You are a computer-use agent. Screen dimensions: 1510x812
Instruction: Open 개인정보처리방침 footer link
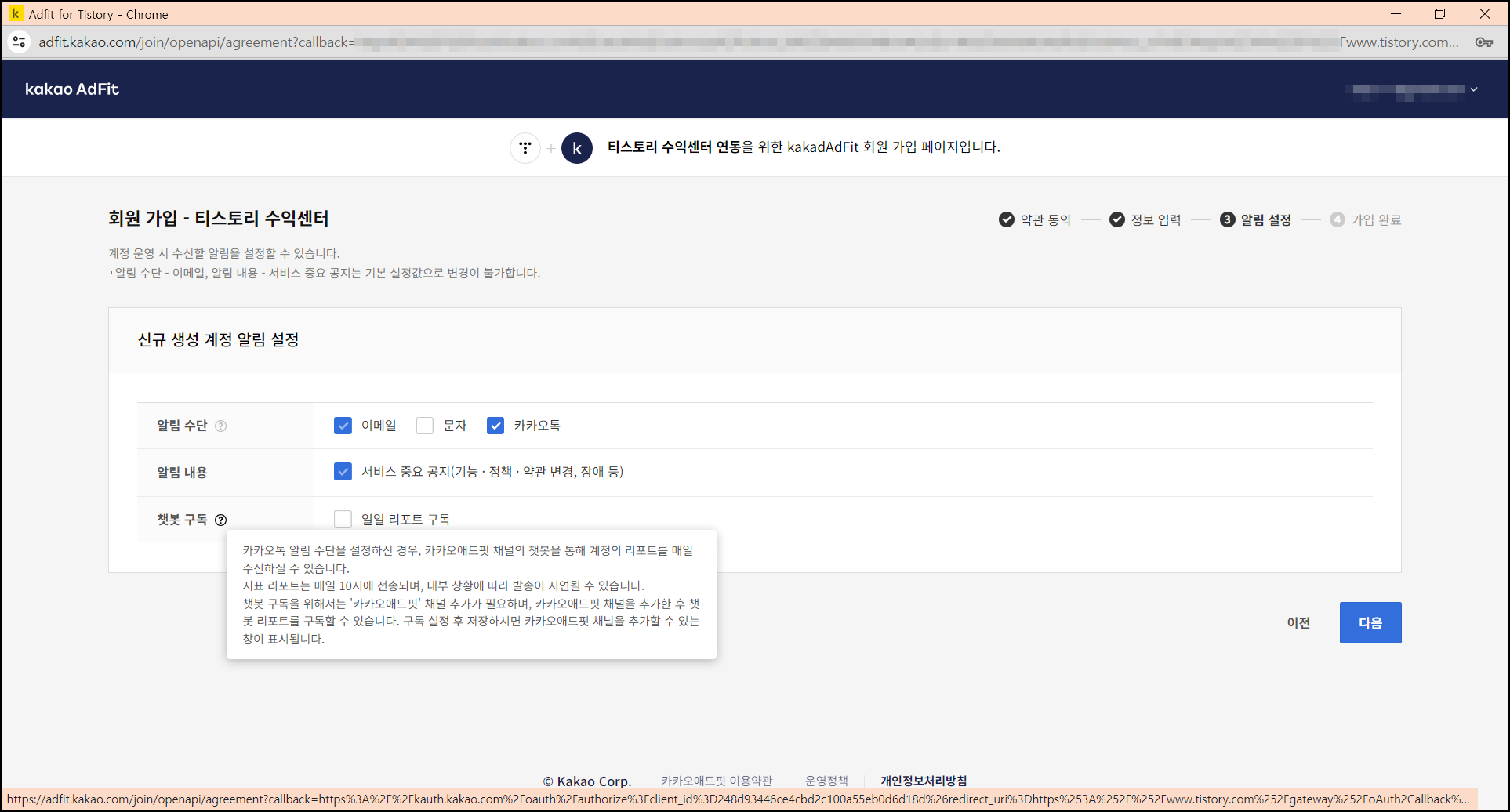(924, 781)
